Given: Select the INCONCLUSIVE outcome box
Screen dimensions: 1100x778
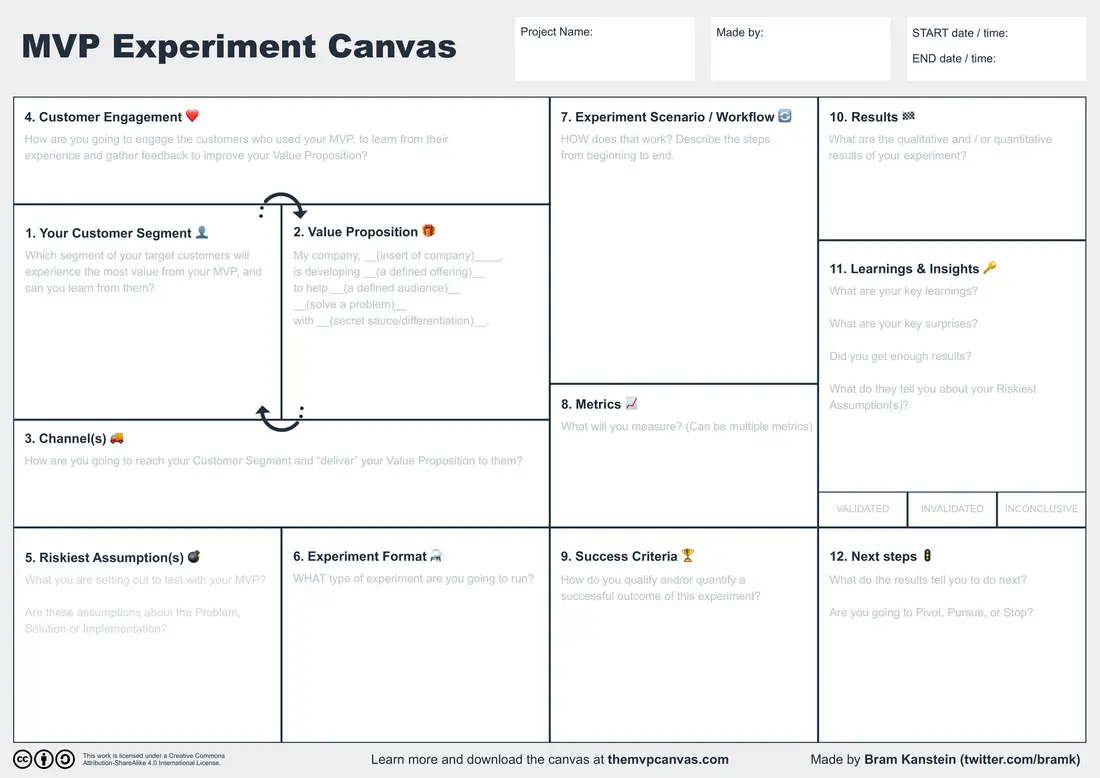Looking at the screenshot, I should pos(1041,509).
